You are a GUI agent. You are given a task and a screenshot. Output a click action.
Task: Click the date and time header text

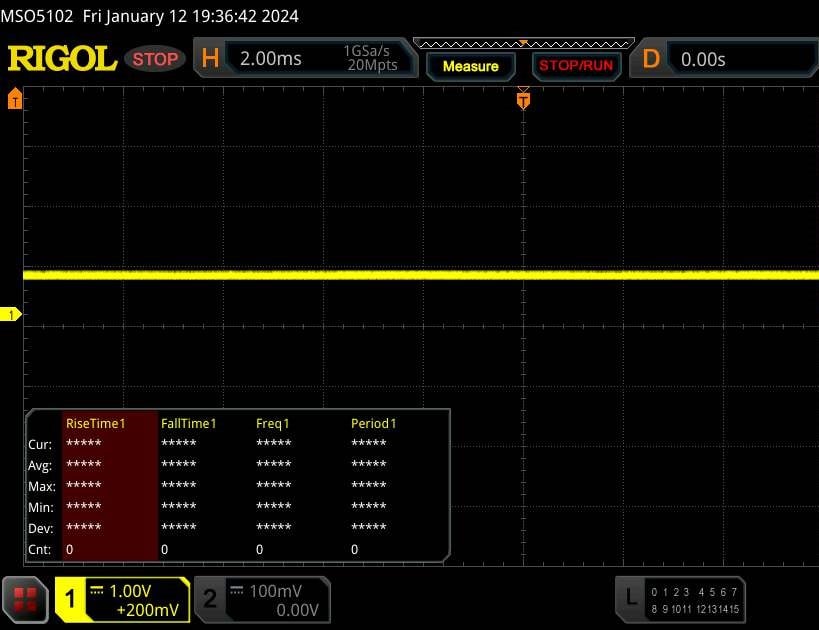191,16
